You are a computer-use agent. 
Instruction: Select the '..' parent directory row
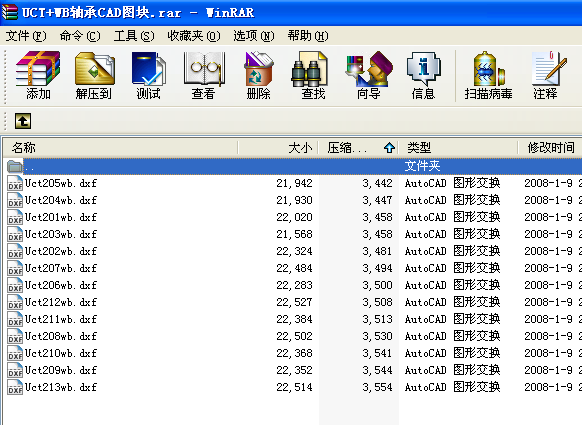293,166
